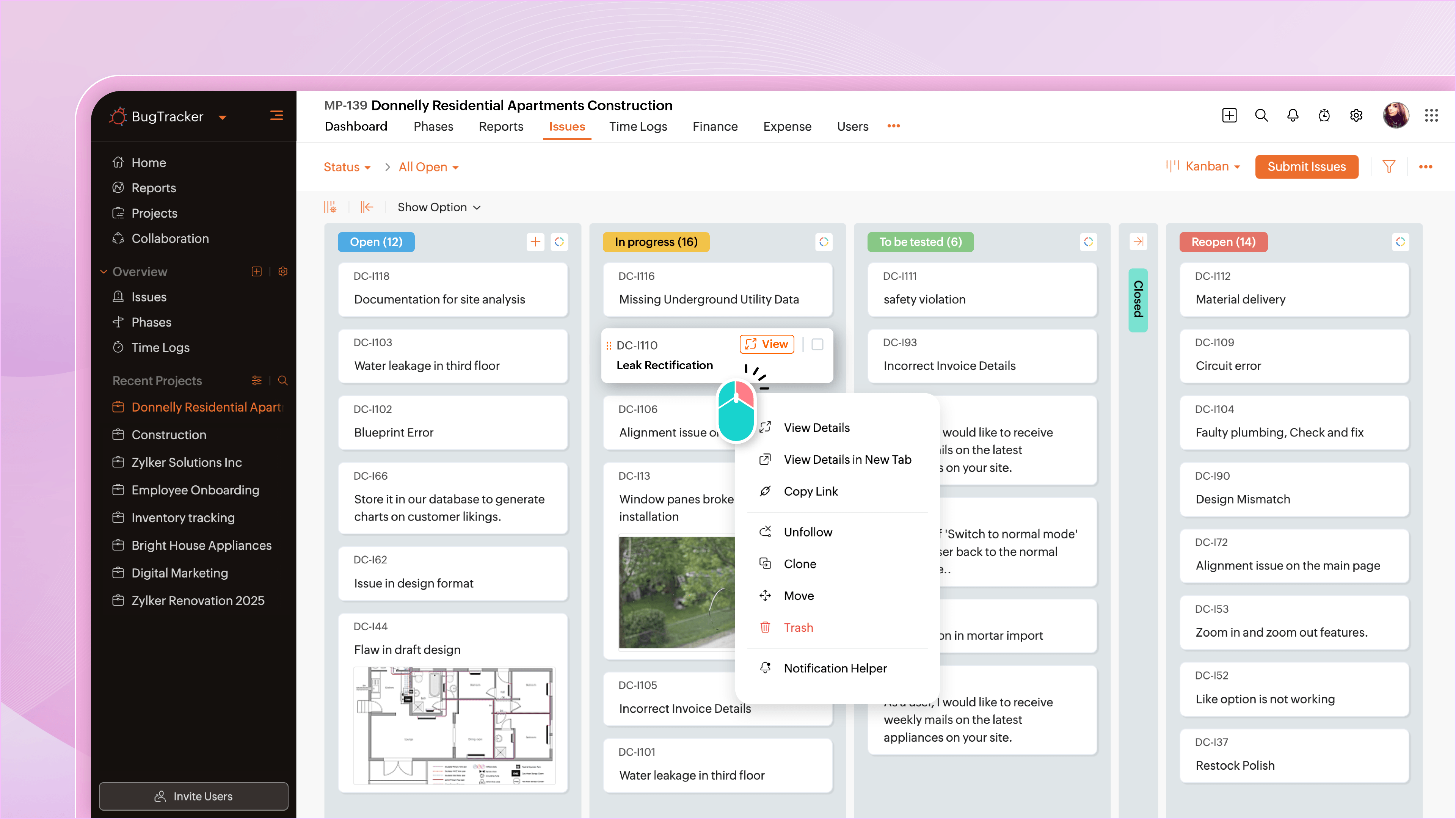Click the filter funnel icon

(x=1389, y=167)
